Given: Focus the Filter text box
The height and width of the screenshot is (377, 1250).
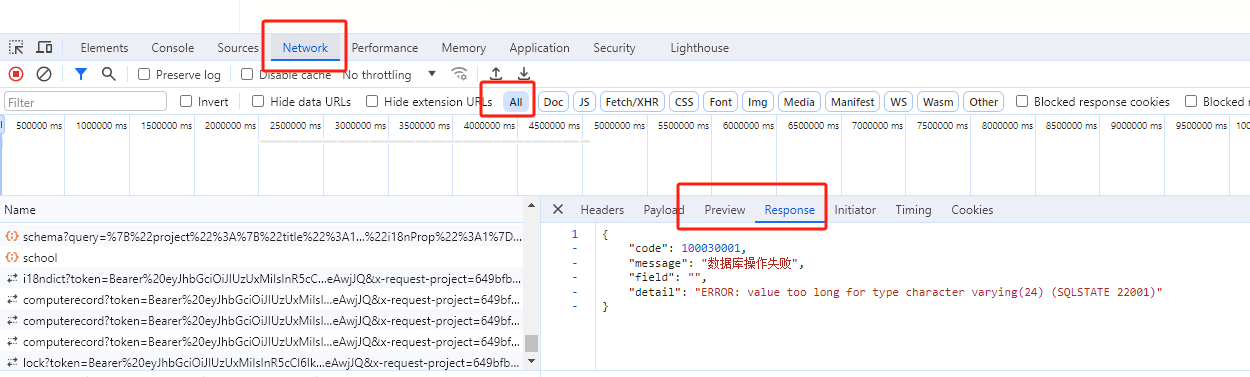Looking at the screenshot, I should point(86,102).
